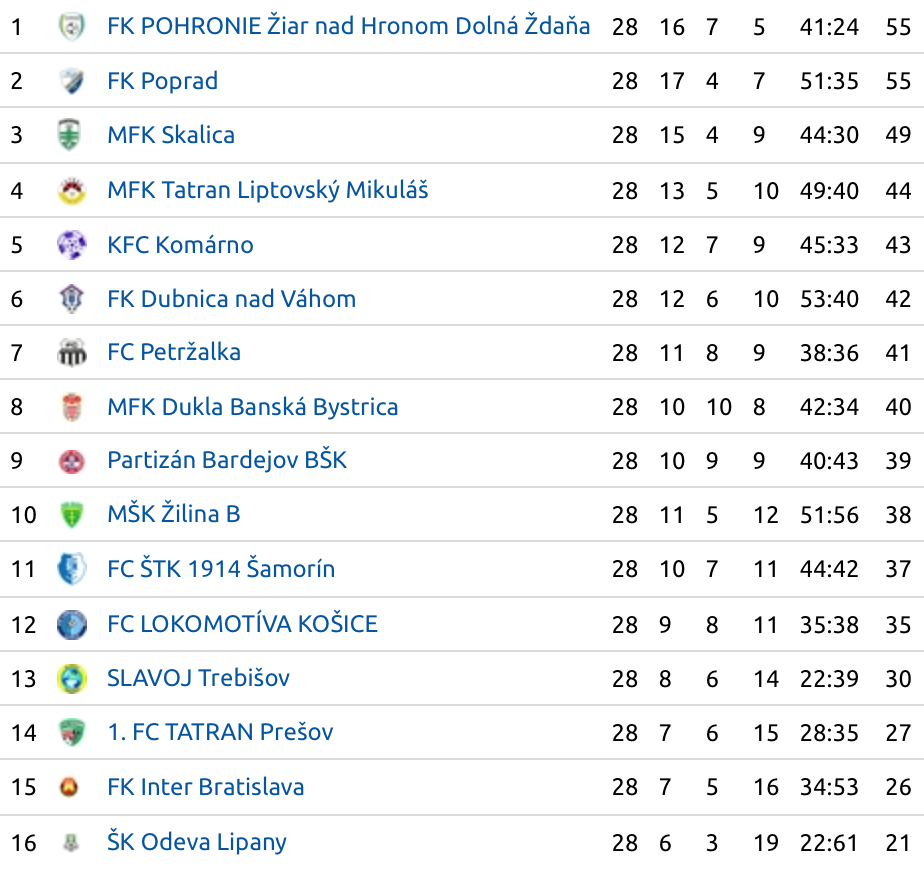Open 1. FC TATRAN Prešov team link
This screenshot has width=924, height=894.
coord(220,733)
